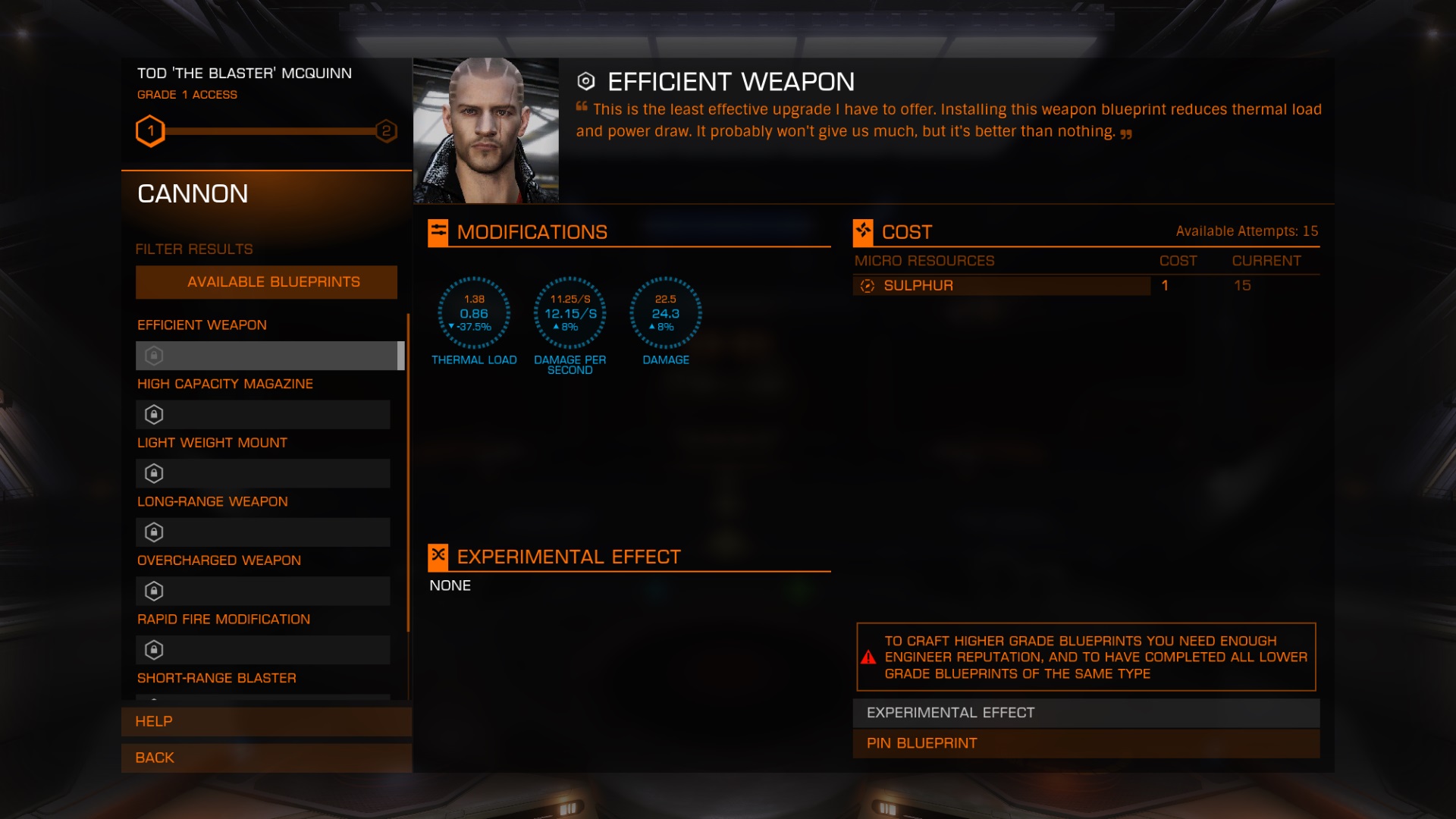This screenshot has width=1456, height=819.
Task: Select the highlighted Efficient Weapon blueprint slot
Action: tap(267, 356)
